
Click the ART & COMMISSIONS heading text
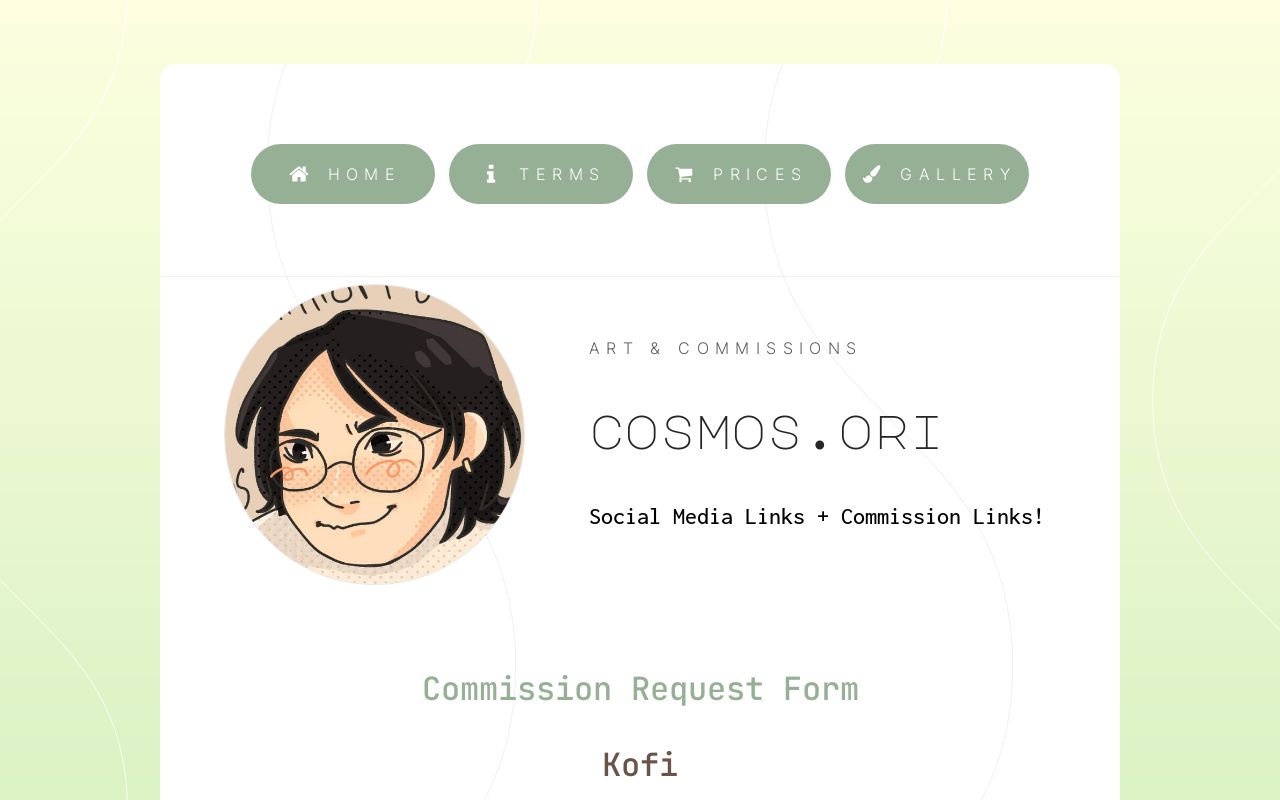pos(725,348)
